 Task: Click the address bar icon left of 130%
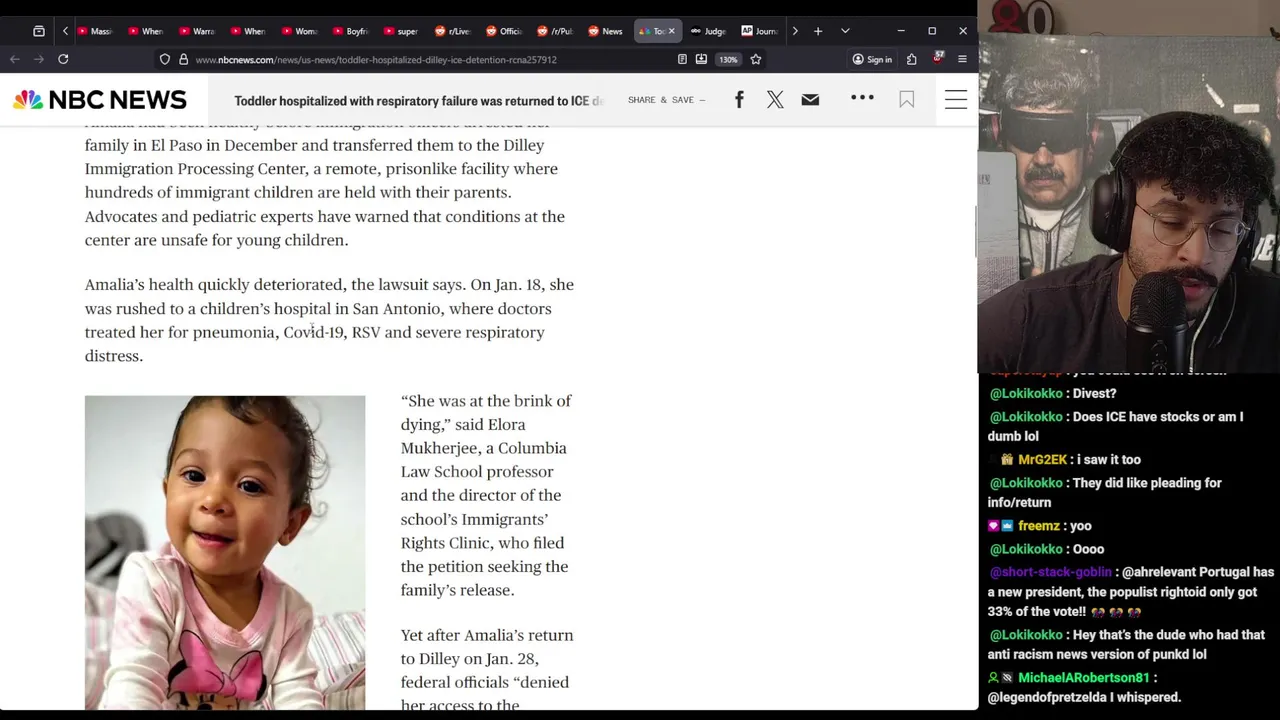pyautogui.click(x=701, y=59)
